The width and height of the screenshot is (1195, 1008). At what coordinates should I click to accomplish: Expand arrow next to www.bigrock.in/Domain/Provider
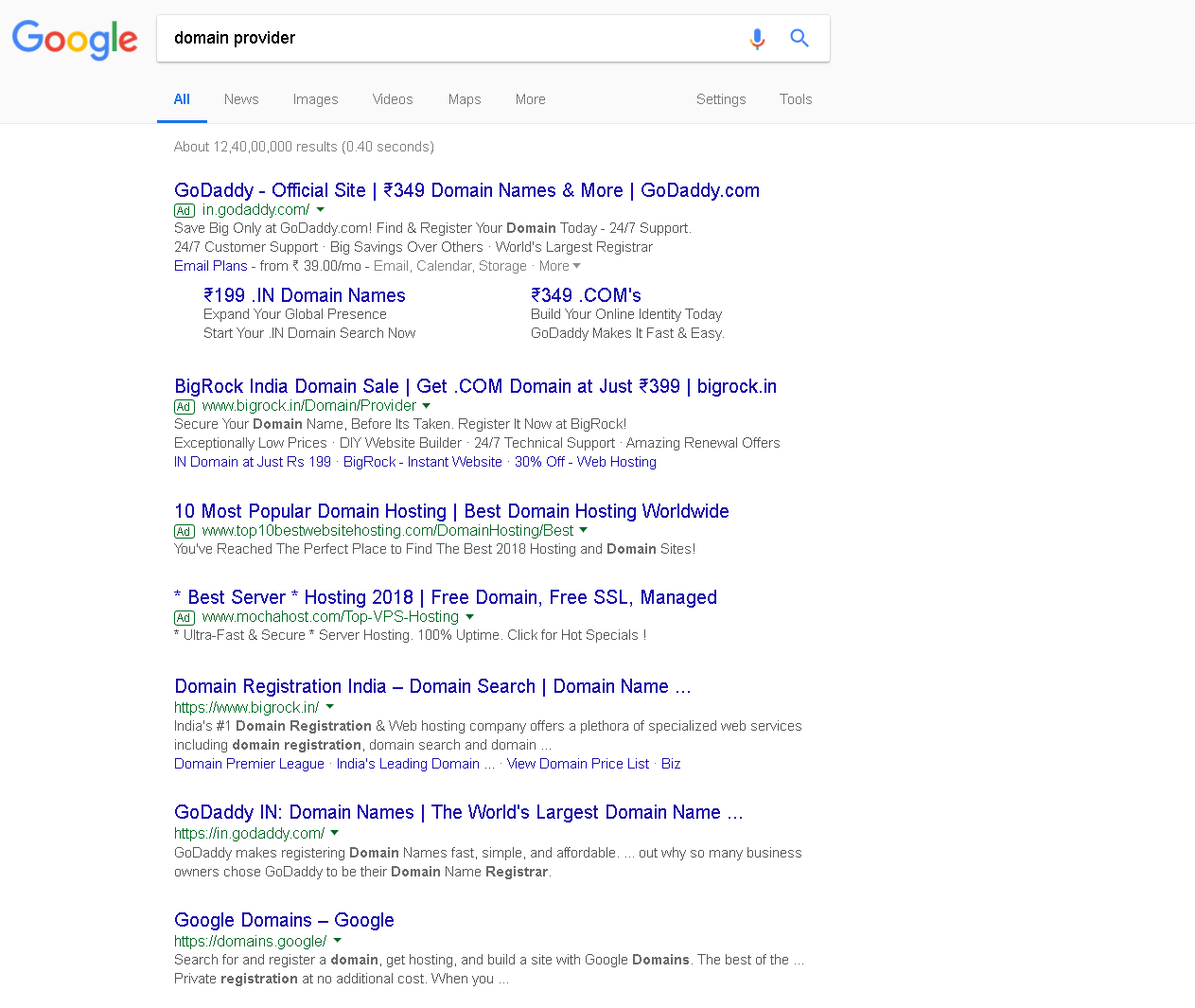tap(427, 406)
